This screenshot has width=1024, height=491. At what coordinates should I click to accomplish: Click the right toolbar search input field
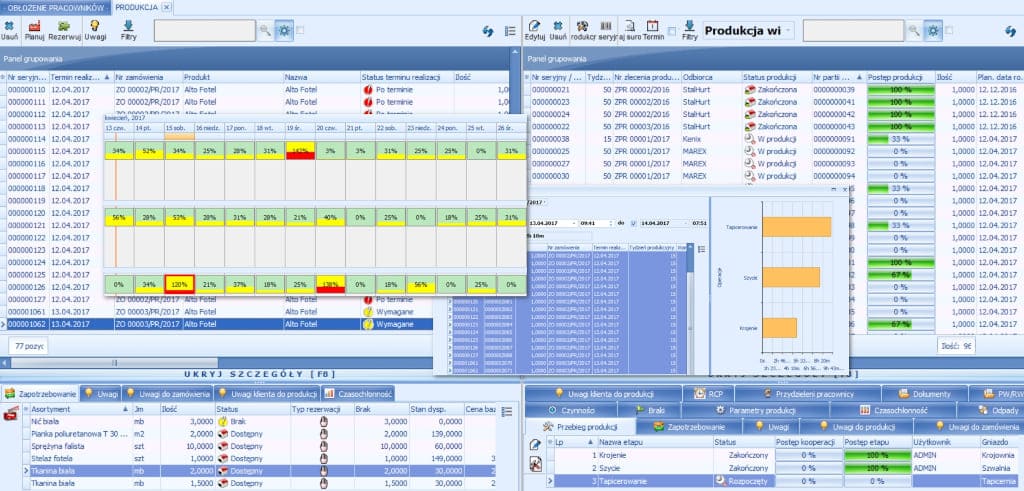[x=854, y=30]
